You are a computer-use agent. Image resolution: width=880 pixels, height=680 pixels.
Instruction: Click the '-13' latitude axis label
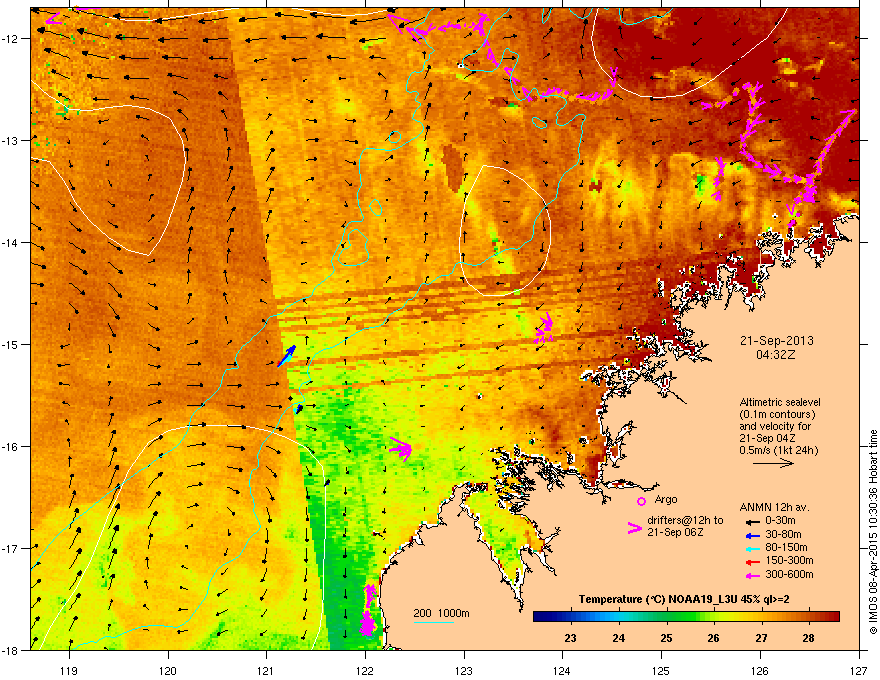11,141
